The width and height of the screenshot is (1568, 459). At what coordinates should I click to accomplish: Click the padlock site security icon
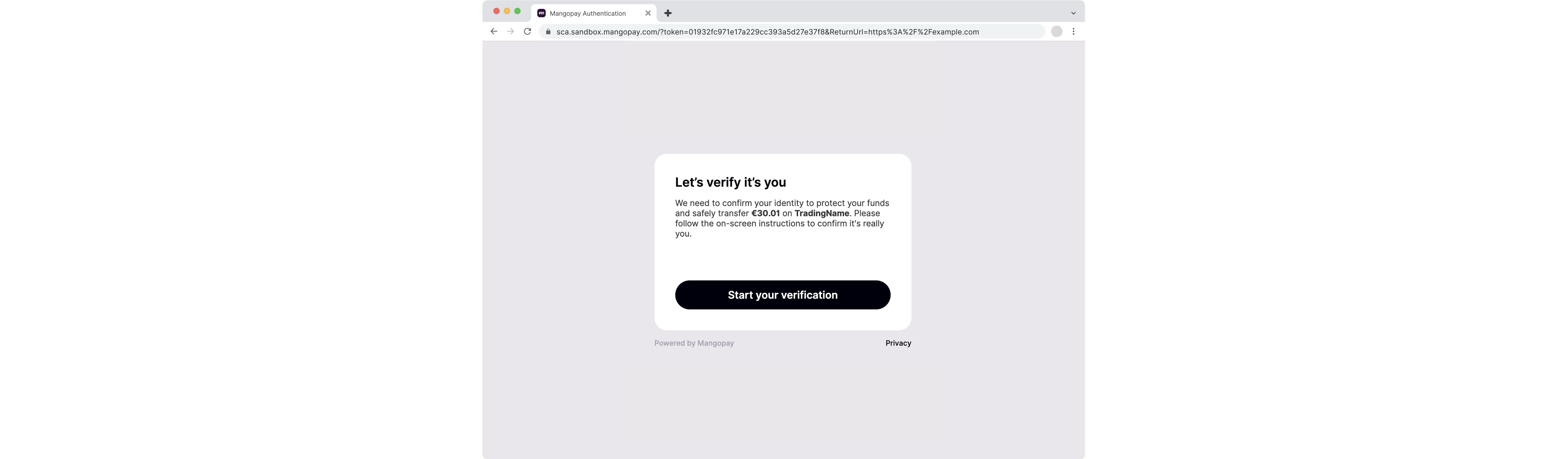(x=548, y=32)
